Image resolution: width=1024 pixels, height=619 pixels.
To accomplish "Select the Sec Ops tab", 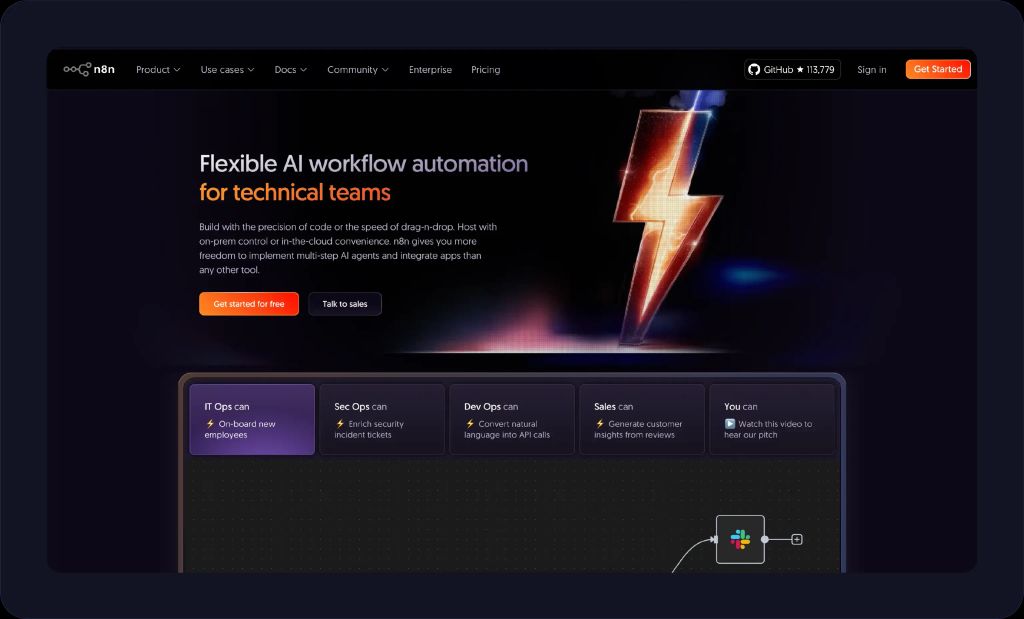I will click(382, 419).
